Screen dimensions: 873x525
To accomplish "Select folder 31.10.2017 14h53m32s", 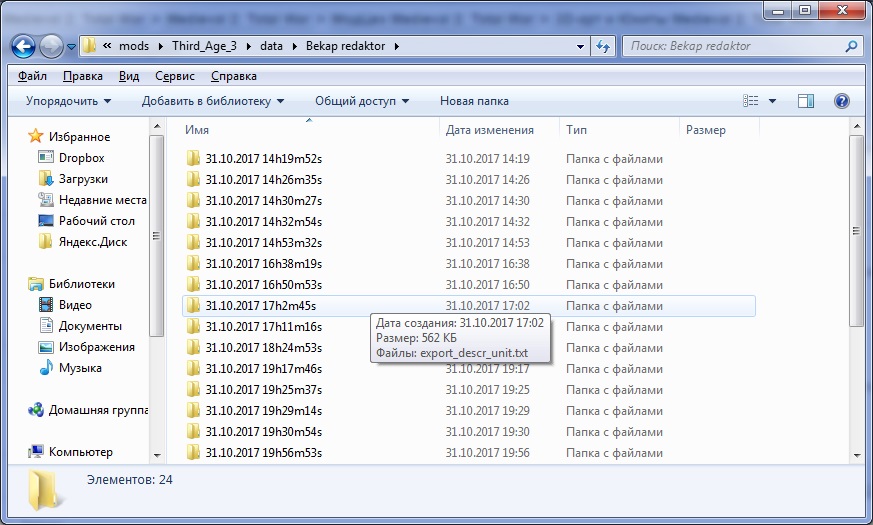I will (x=469, y=243).
